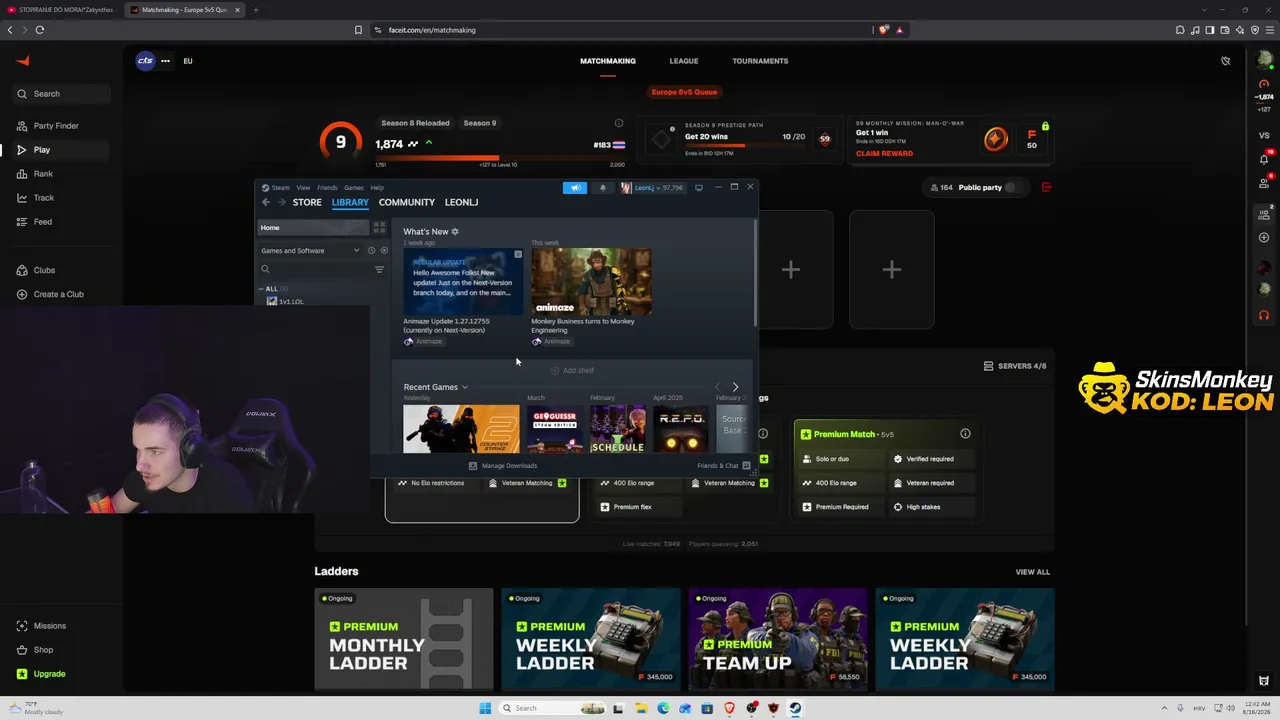
Task: Click the FACEIT sidebar Search field
Action: 62,94
